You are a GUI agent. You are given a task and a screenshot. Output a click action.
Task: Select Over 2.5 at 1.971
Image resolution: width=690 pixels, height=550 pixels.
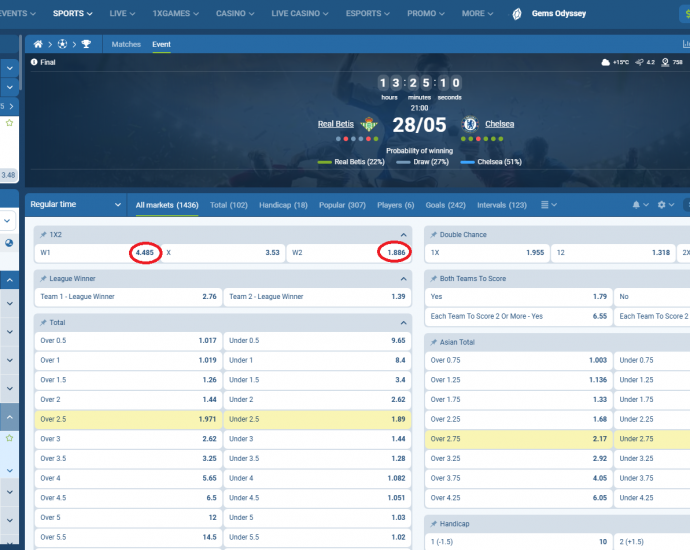tap(128, 419)
